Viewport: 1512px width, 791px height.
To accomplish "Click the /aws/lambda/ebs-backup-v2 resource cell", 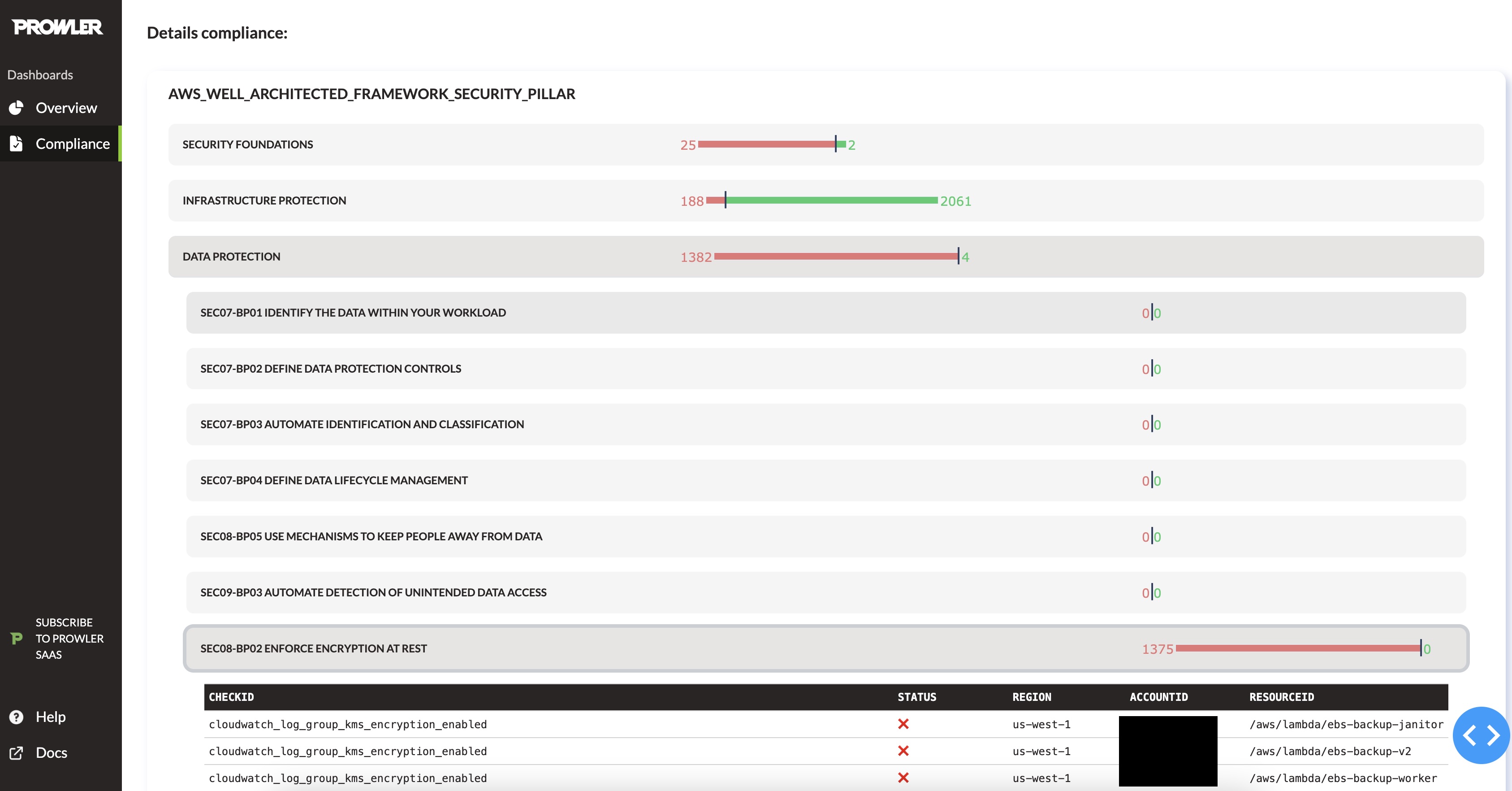I will 1330,752.
